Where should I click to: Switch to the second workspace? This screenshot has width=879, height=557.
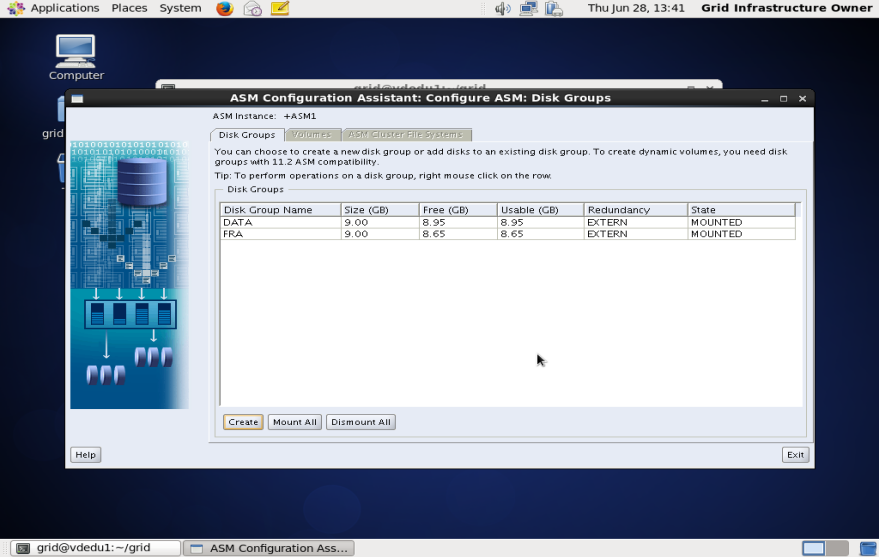pos(837,548)
